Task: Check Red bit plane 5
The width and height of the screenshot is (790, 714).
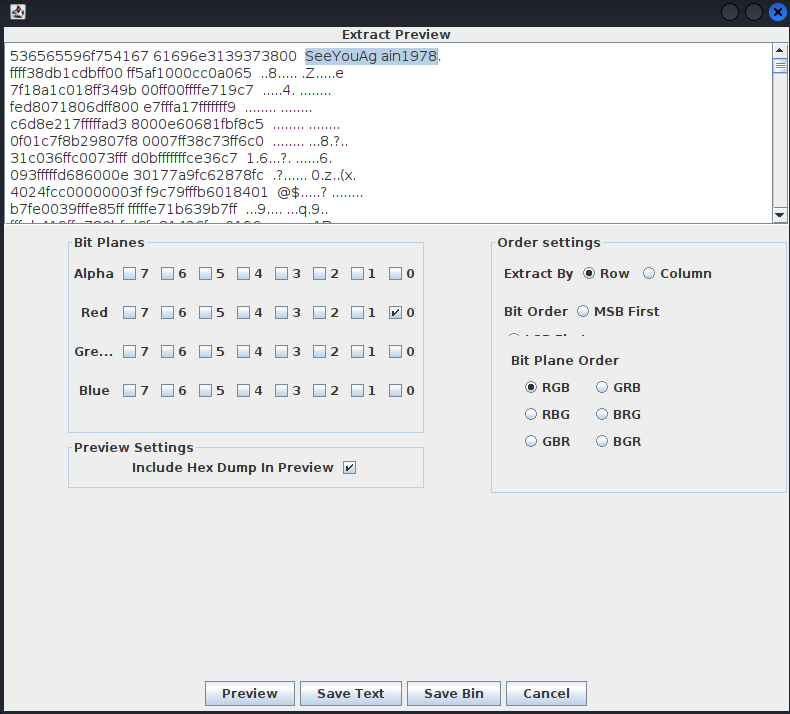Action: click(x=205, y=312)
